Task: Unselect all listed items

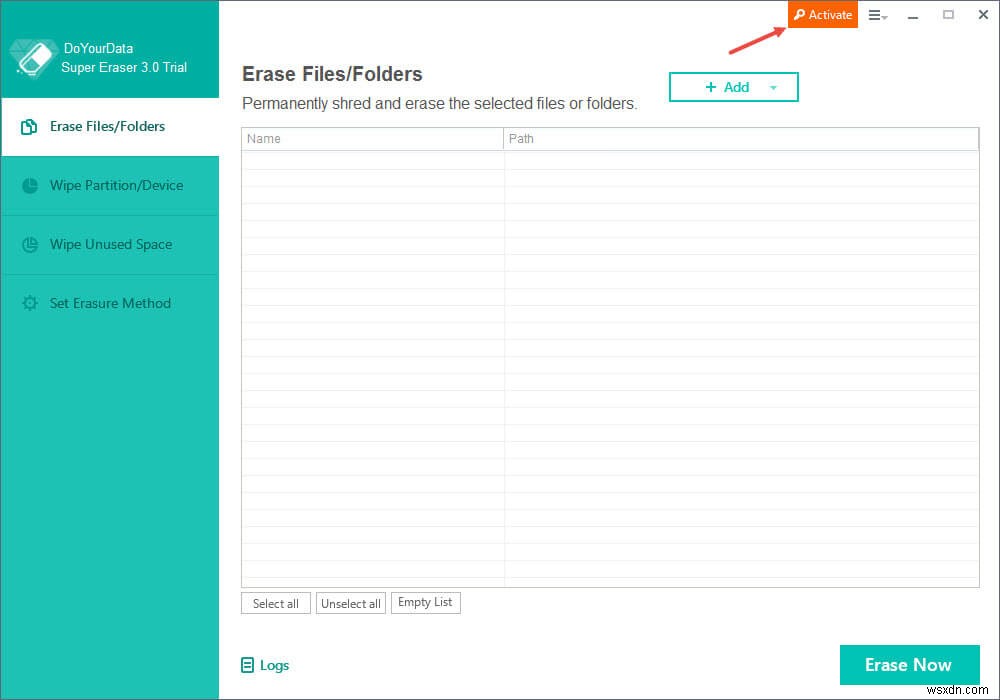Action: [x=350, y=603]
